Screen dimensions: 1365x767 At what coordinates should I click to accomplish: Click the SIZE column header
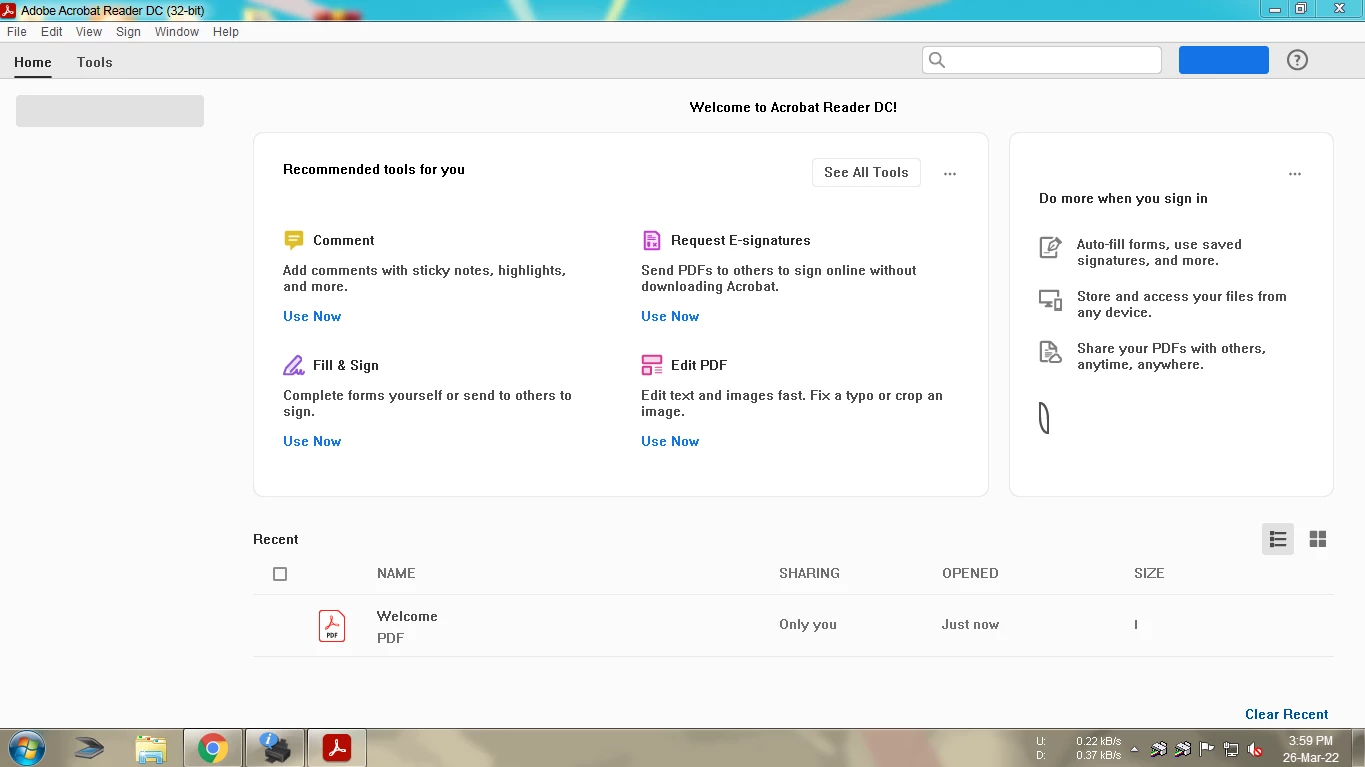(x=1149, y=573)
